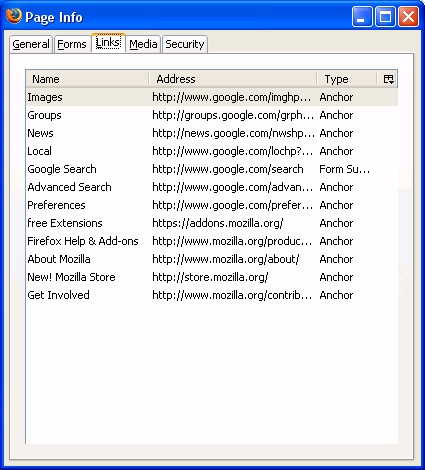The width and height of the screenshot is (425, 470).
Task: Click the google.com/lochp address cell
Action: pyautogui.click(x=233, y=151)
